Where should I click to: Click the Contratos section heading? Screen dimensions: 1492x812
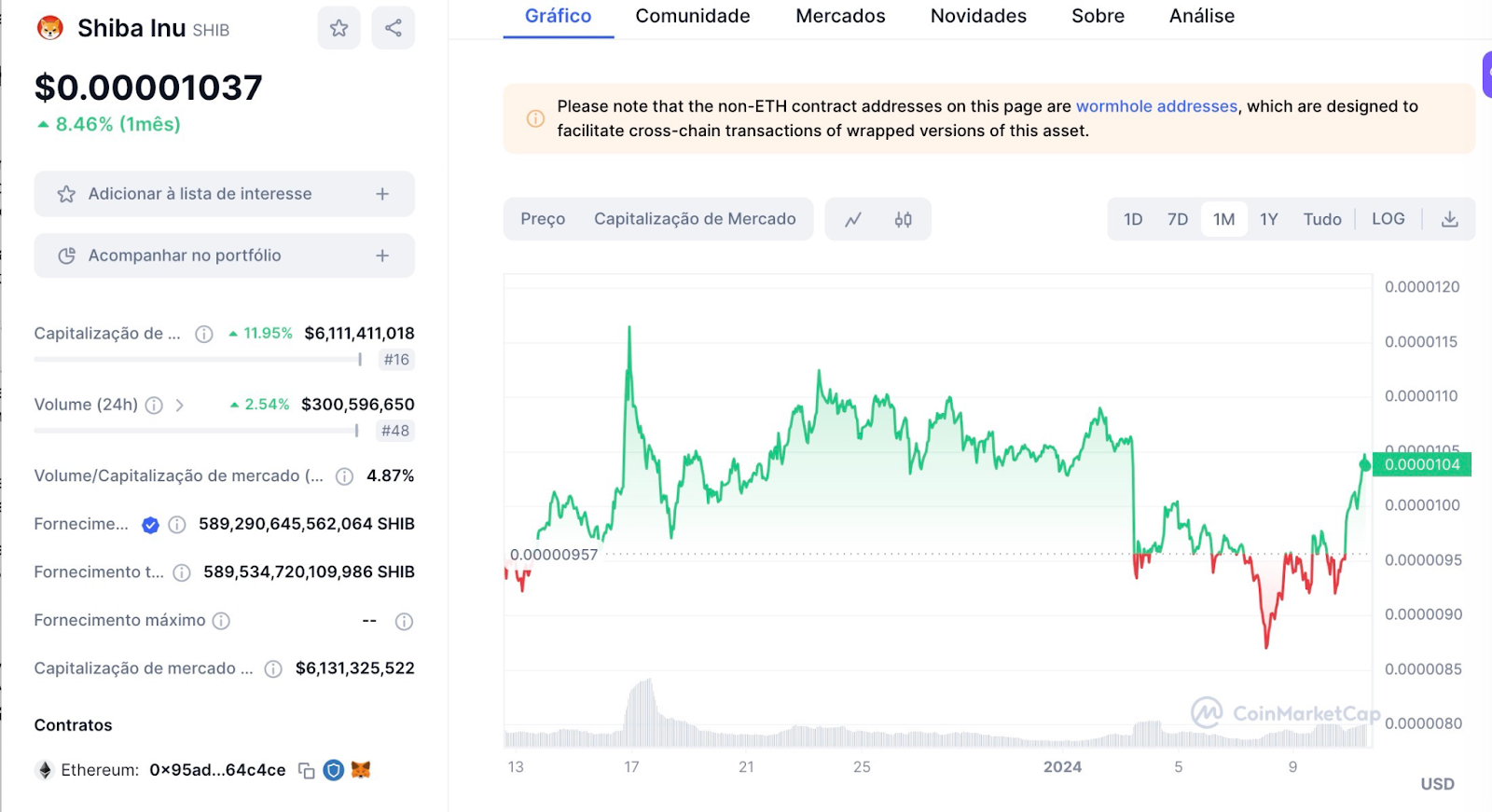(73, 725)
